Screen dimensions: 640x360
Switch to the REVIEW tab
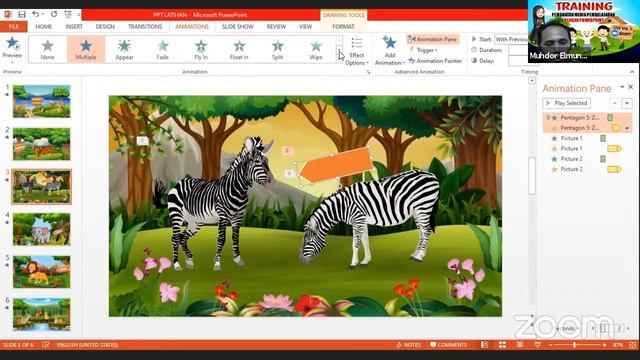click(276, 27)
